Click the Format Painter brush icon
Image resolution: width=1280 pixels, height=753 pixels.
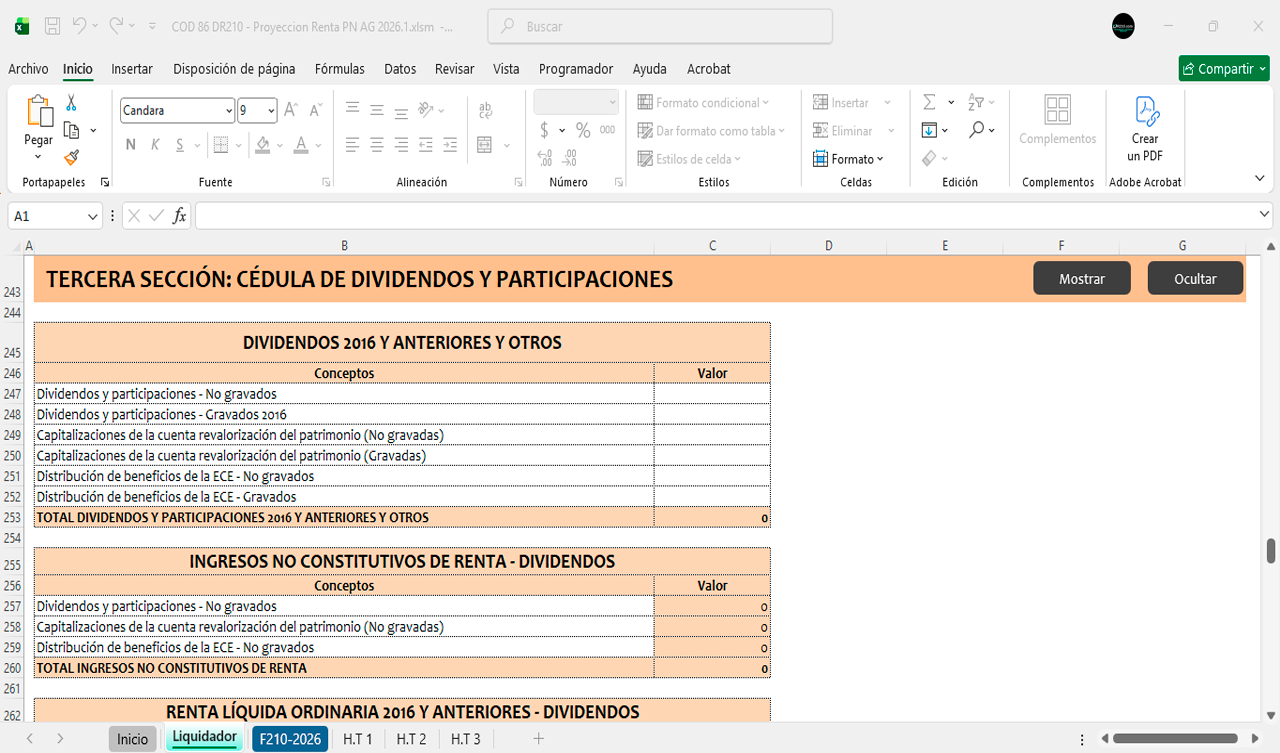71,157
